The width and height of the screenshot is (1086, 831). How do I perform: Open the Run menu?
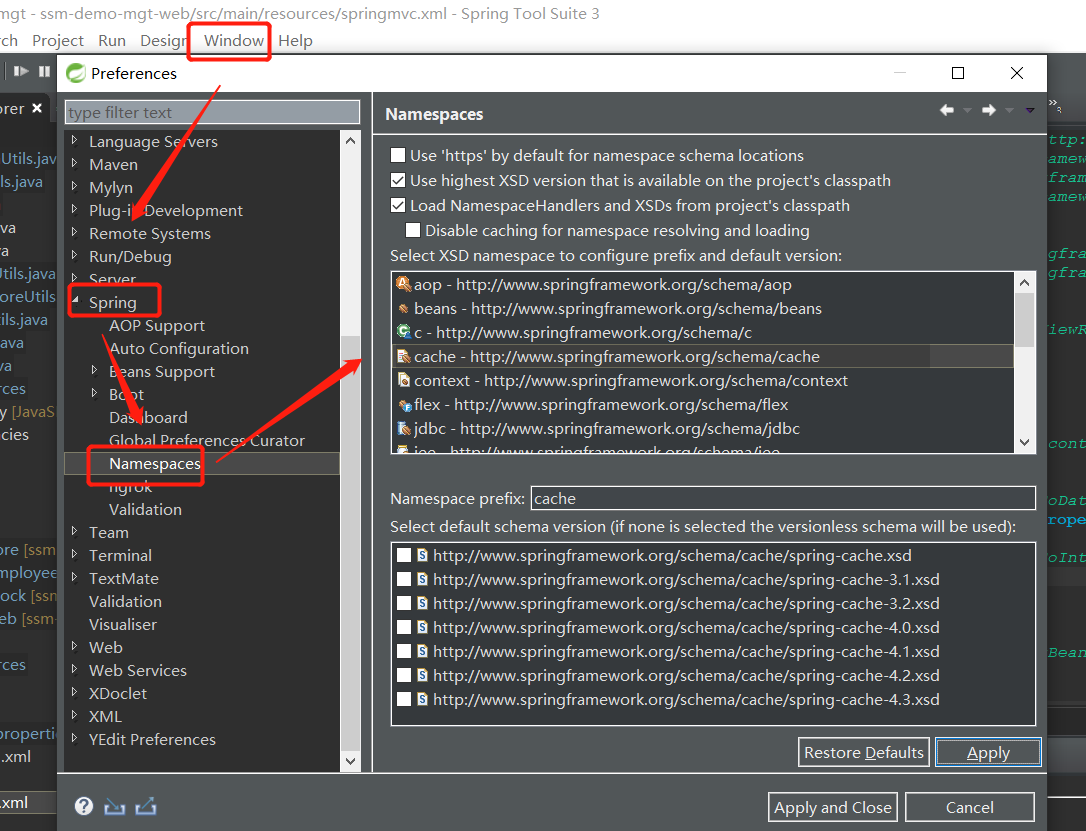coord(112,41)
